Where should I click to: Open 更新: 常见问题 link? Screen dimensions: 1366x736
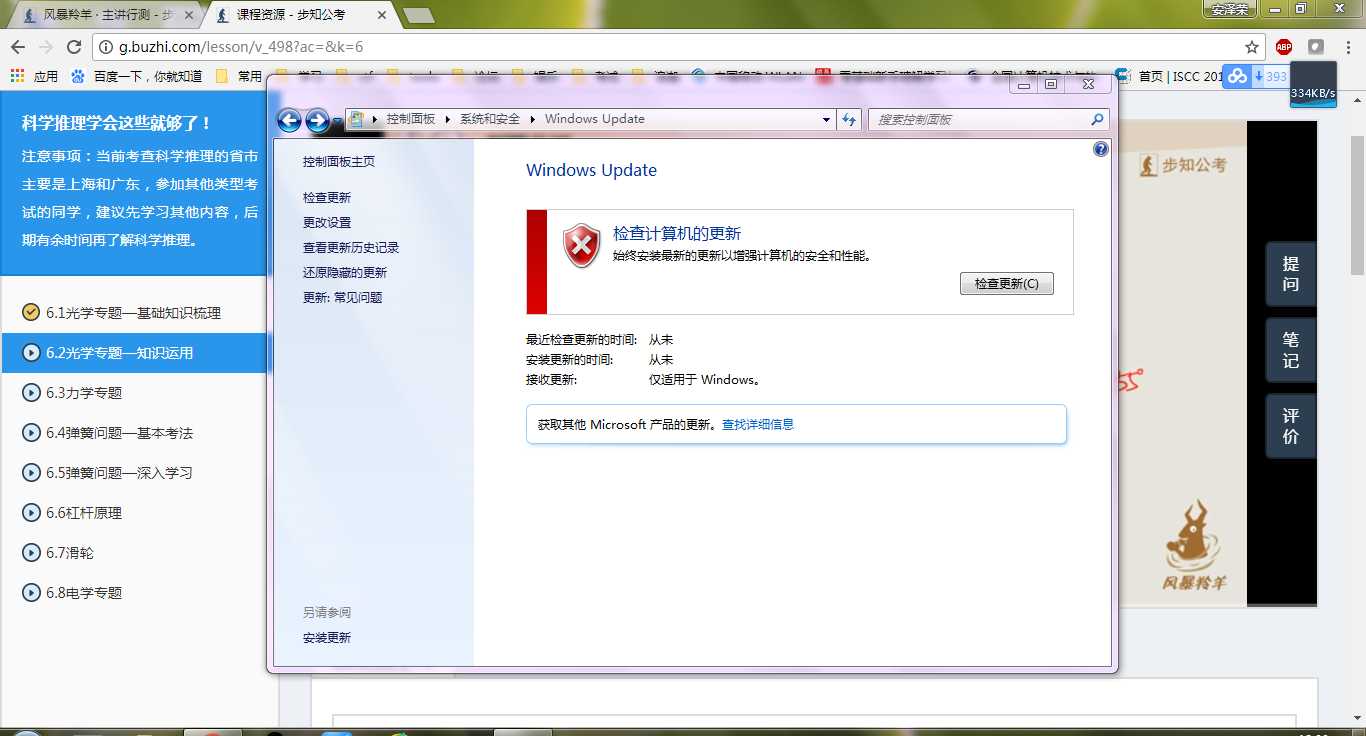343,298
